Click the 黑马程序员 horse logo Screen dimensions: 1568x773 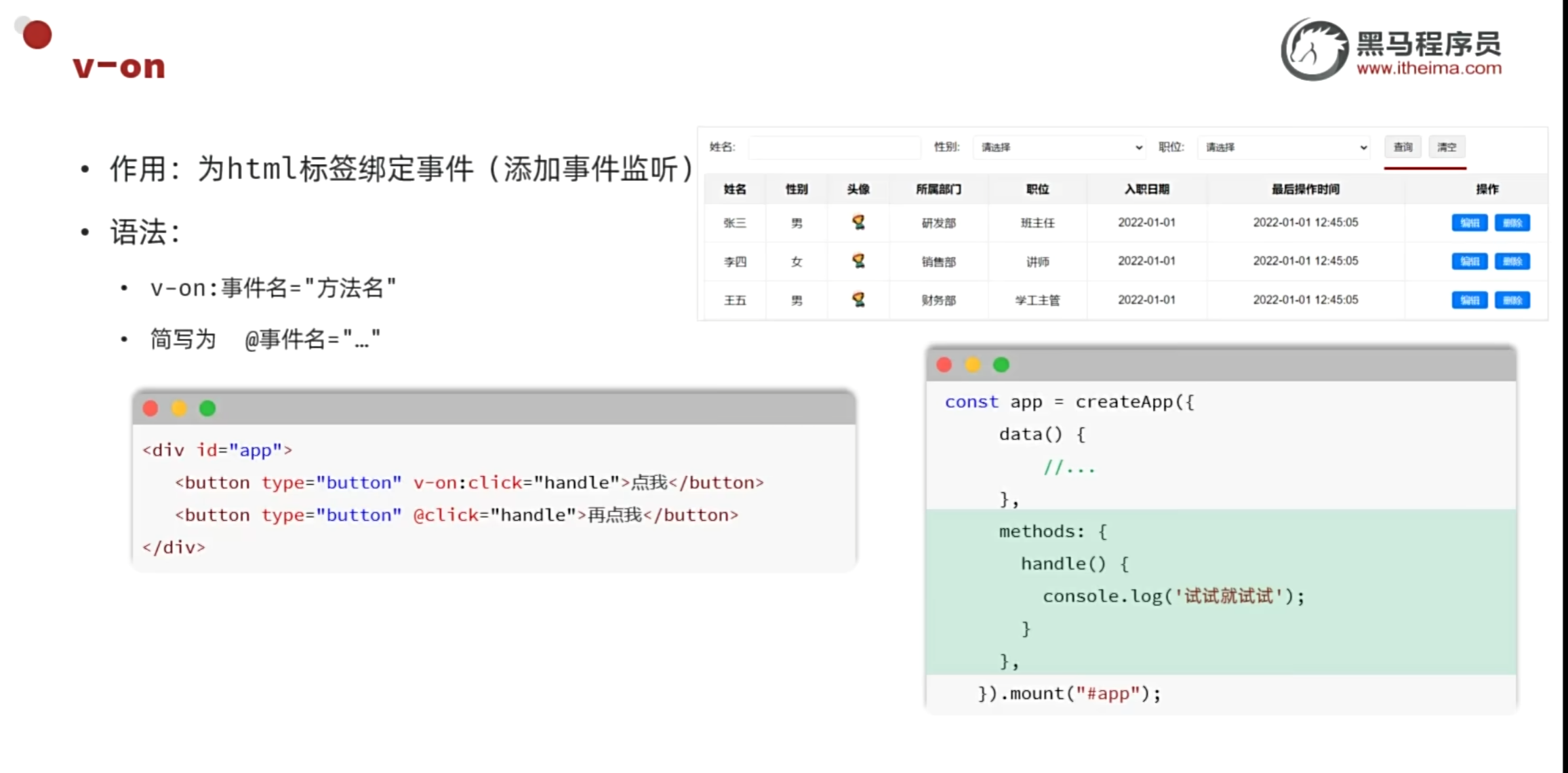(x=1314, y=50)
